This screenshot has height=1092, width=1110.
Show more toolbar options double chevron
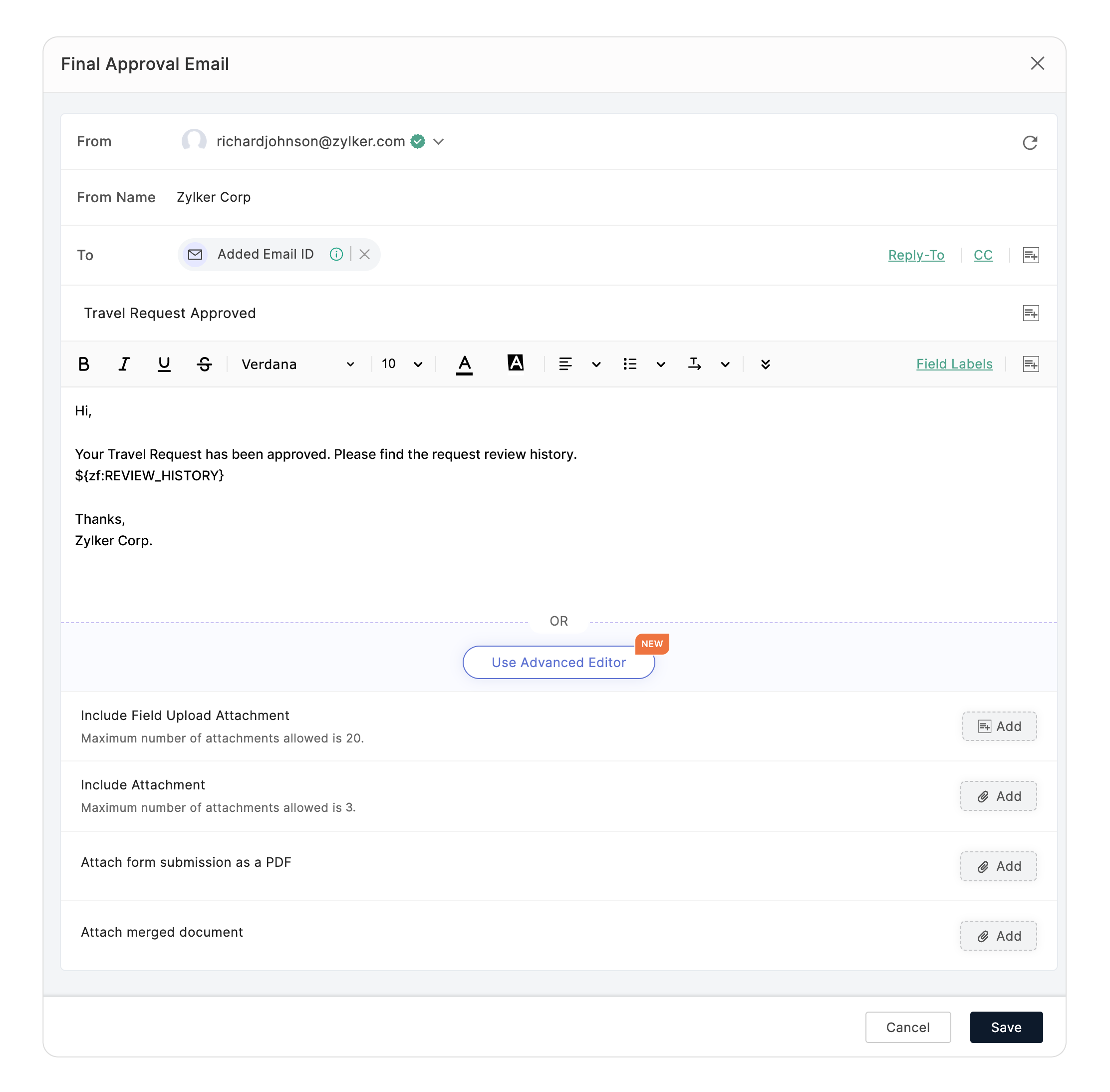click(x=765, y=364)
